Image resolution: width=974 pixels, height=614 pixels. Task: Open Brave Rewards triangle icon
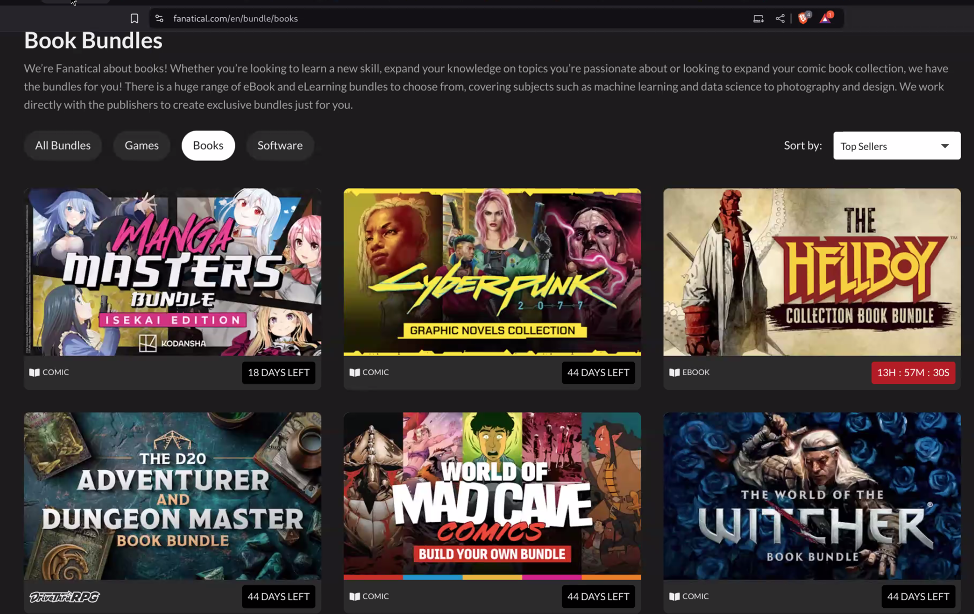click(826, 18)
